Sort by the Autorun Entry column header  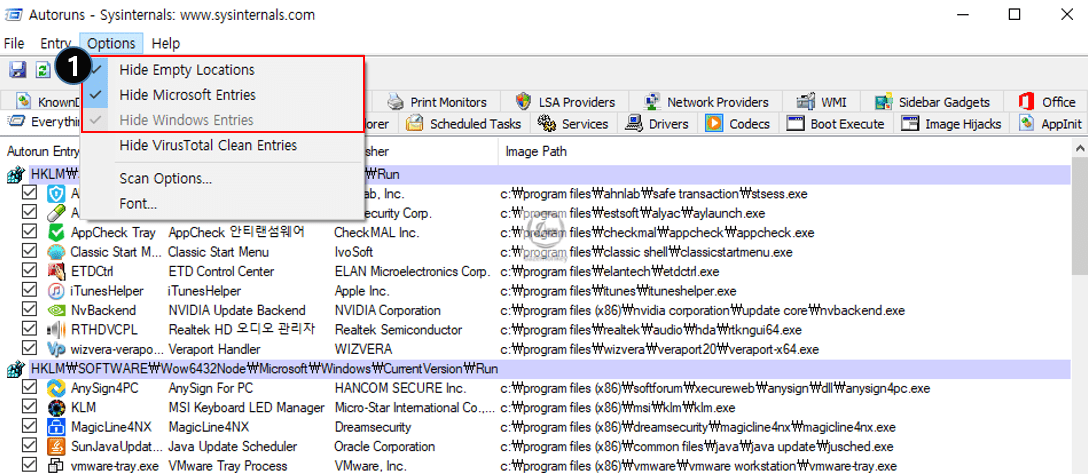[43, 151]
